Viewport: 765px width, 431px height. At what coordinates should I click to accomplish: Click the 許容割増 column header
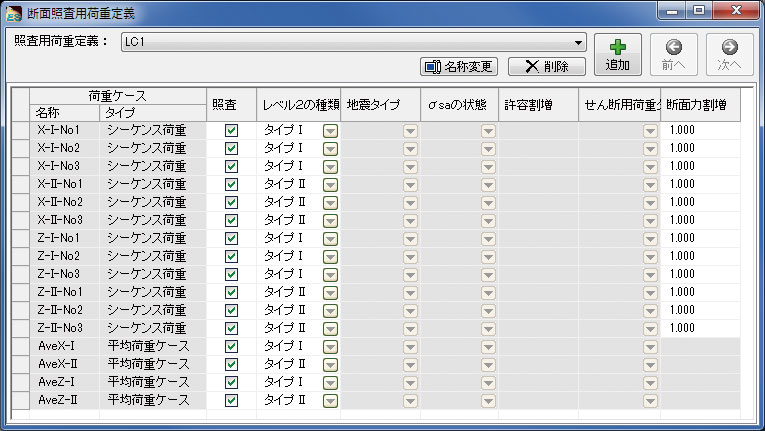(539, 104)
